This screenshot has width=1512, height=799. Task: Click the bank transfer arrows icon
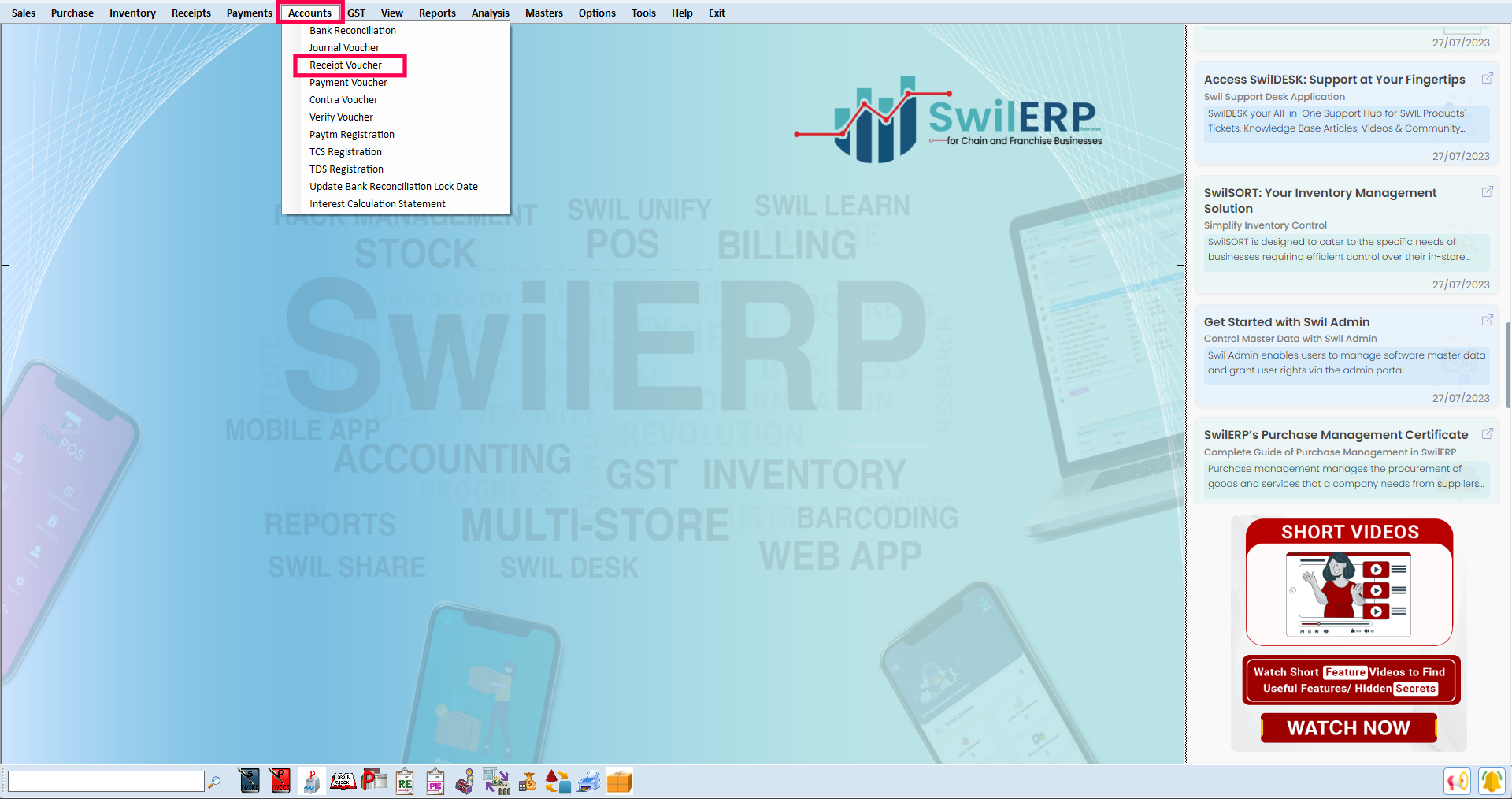[496, 781]
